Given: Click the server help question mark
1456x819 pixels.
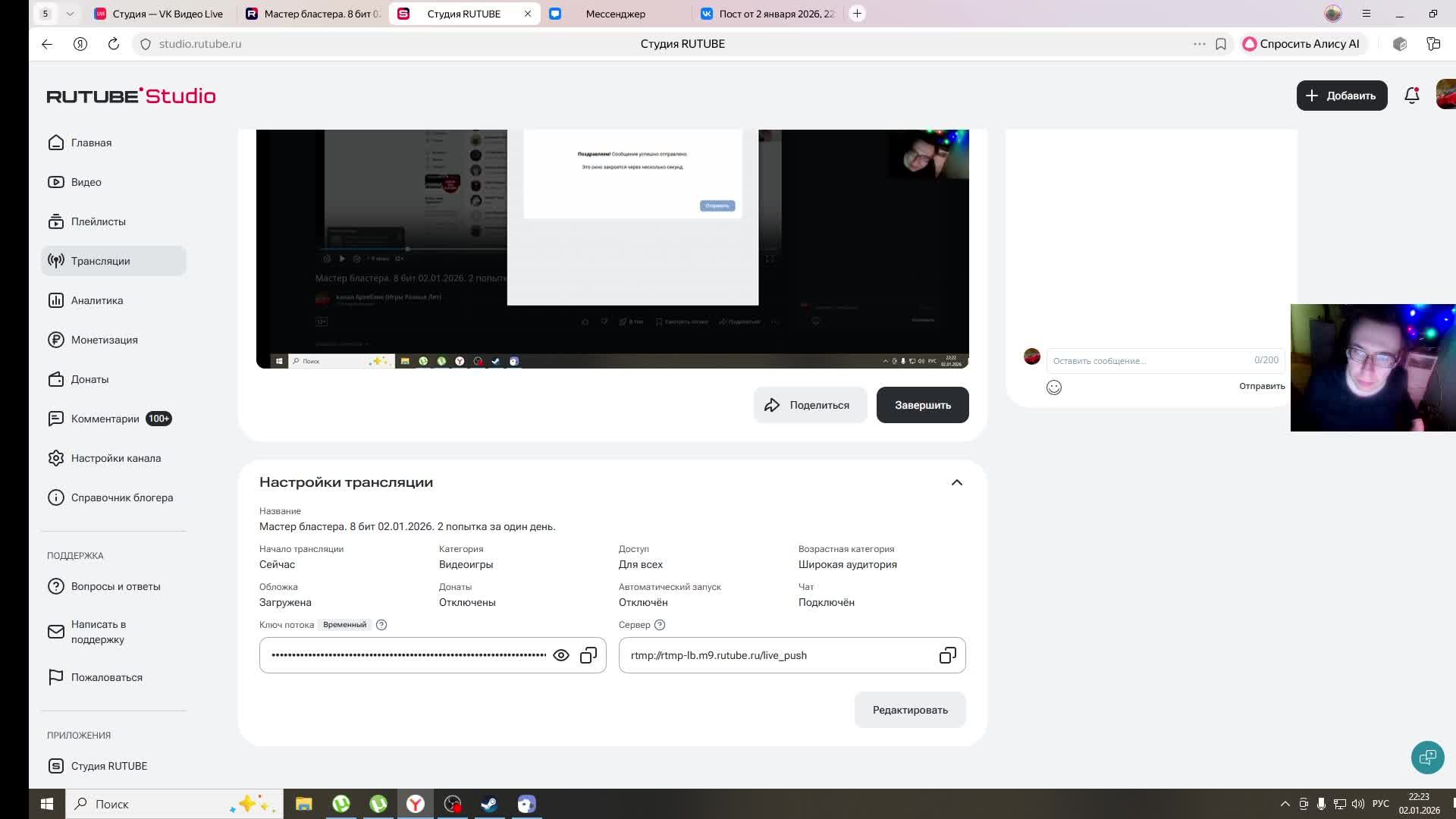Looking at the screenshot, I should coord(660,625).
